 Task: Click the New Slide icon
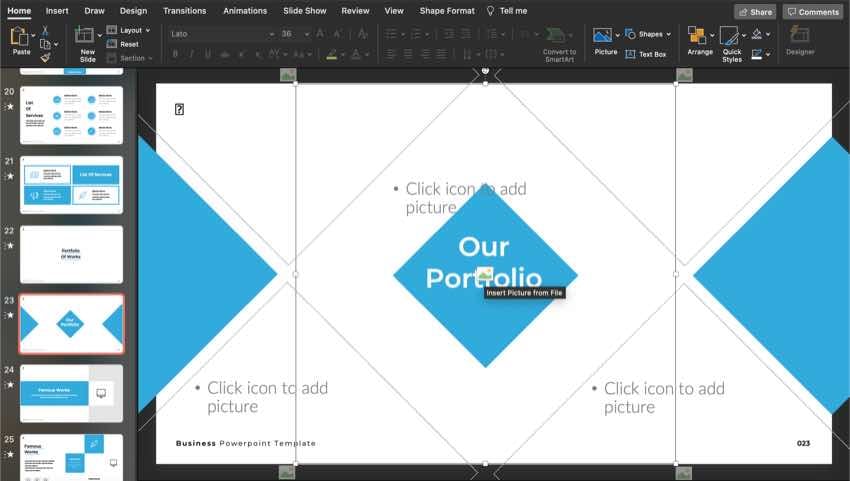87,38
